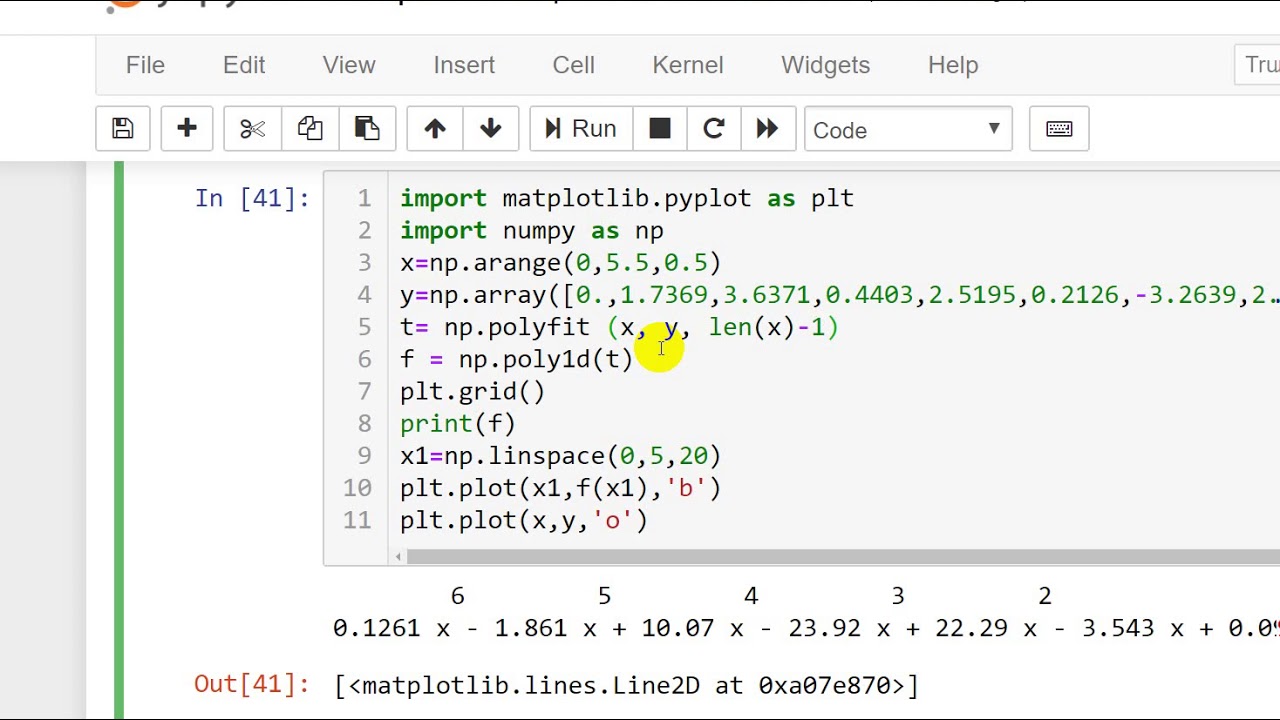Image resolution: width=1280 pixels, height=720 pixels.
Task: Click line 1 'import matplotlib.pyplot as plt'
Action: coord(627,198)
